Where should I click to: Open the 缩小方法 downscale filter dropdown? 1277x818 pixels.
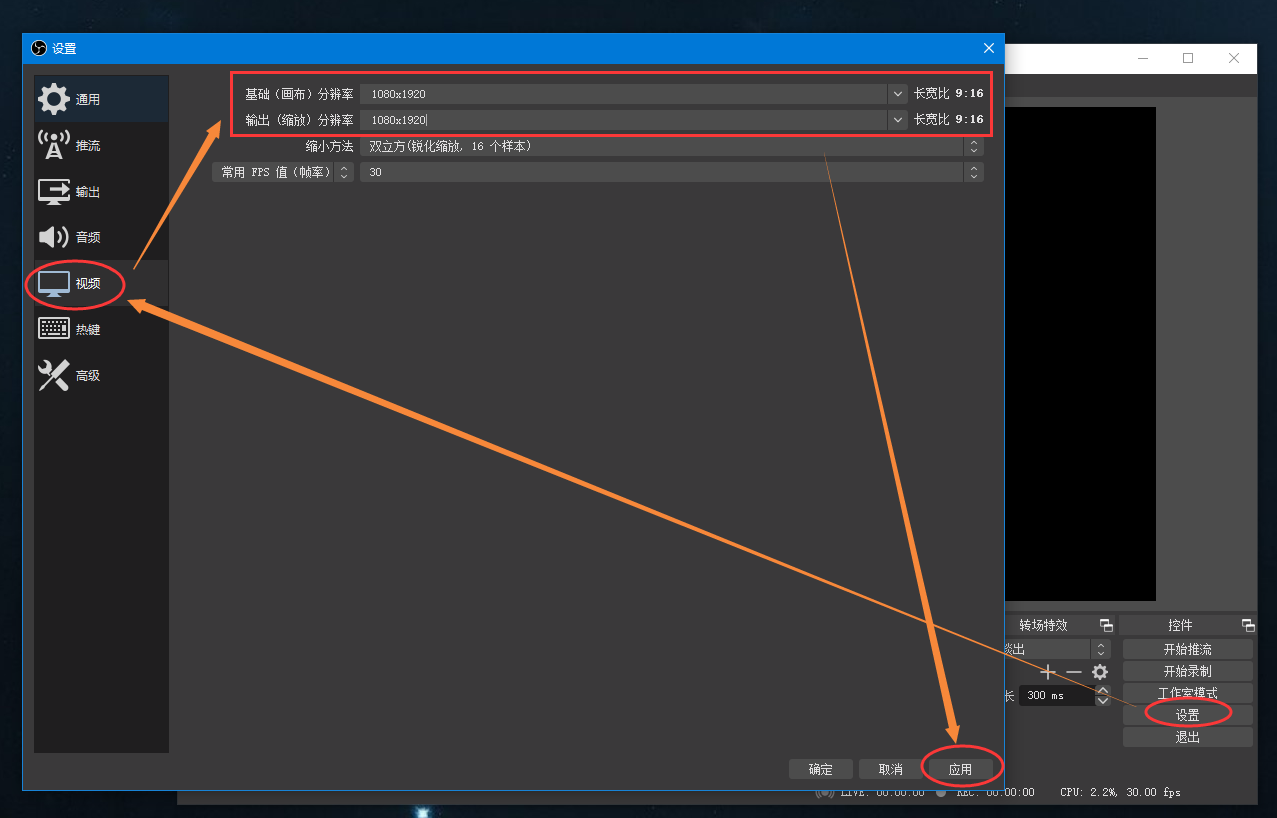672,146
